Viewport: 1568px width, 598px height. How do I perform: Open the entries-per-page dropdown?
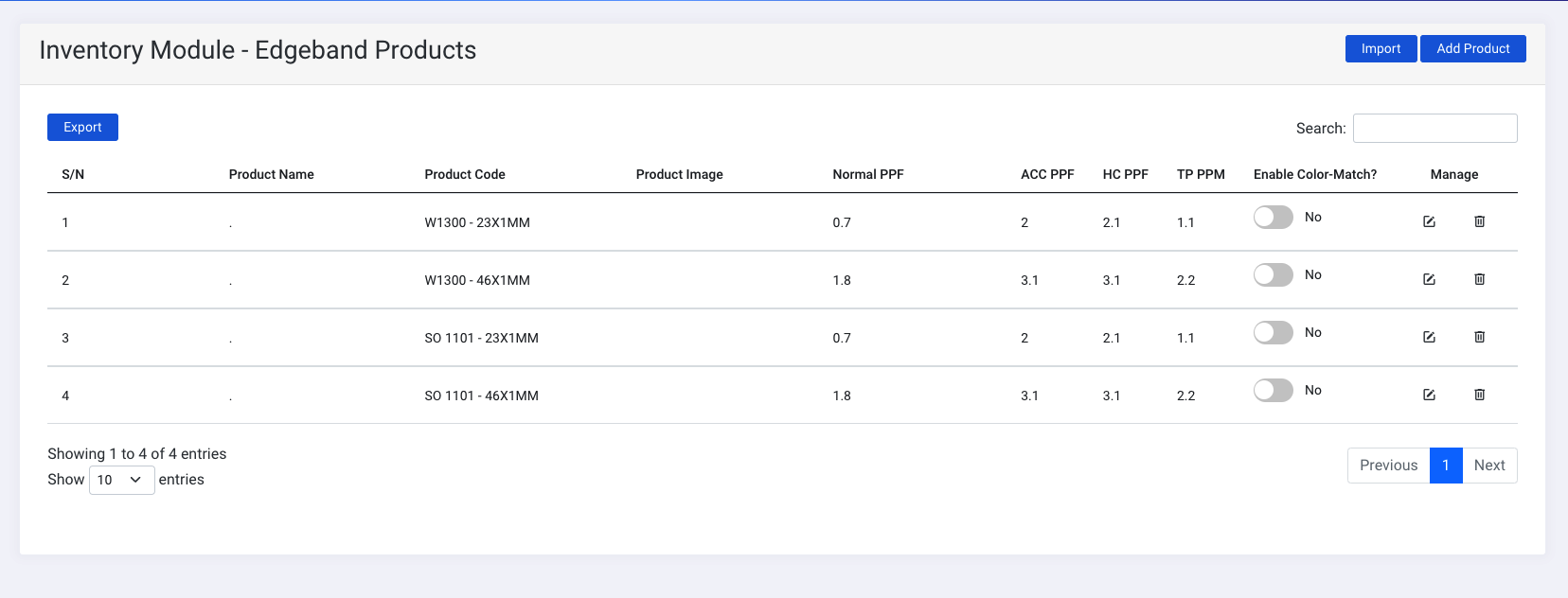[x=121, y=480]
